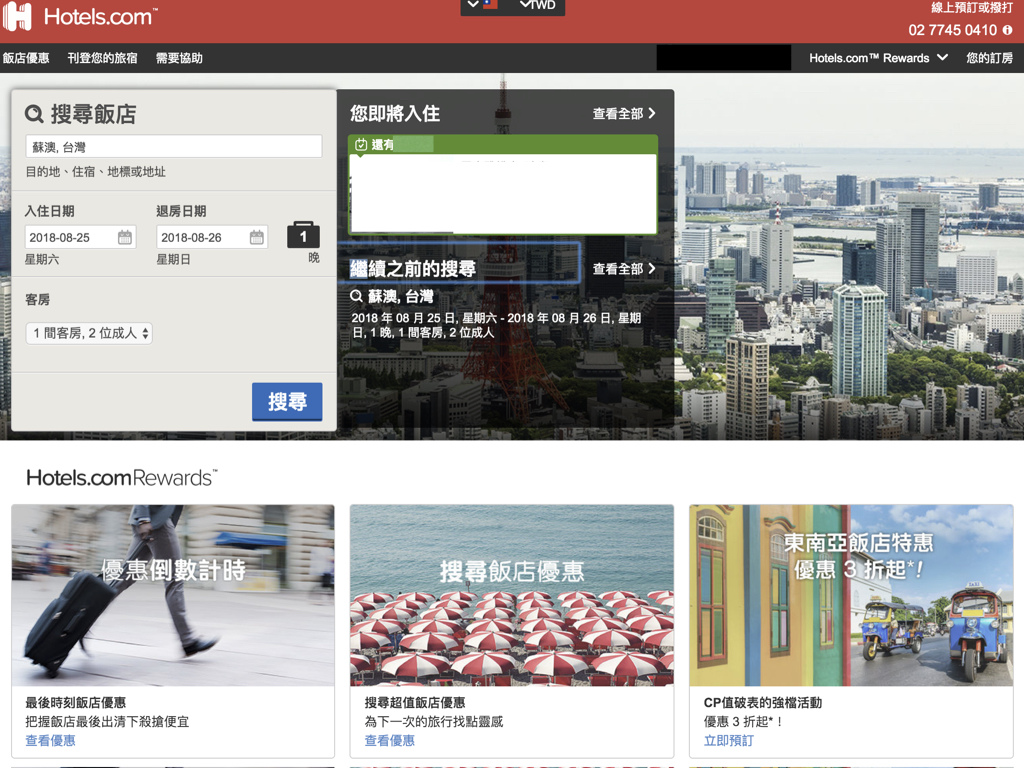Screen dimensions: 1024x768
Task: Click the check-in date field 2018-08-25
Action: tap(80, 237)
